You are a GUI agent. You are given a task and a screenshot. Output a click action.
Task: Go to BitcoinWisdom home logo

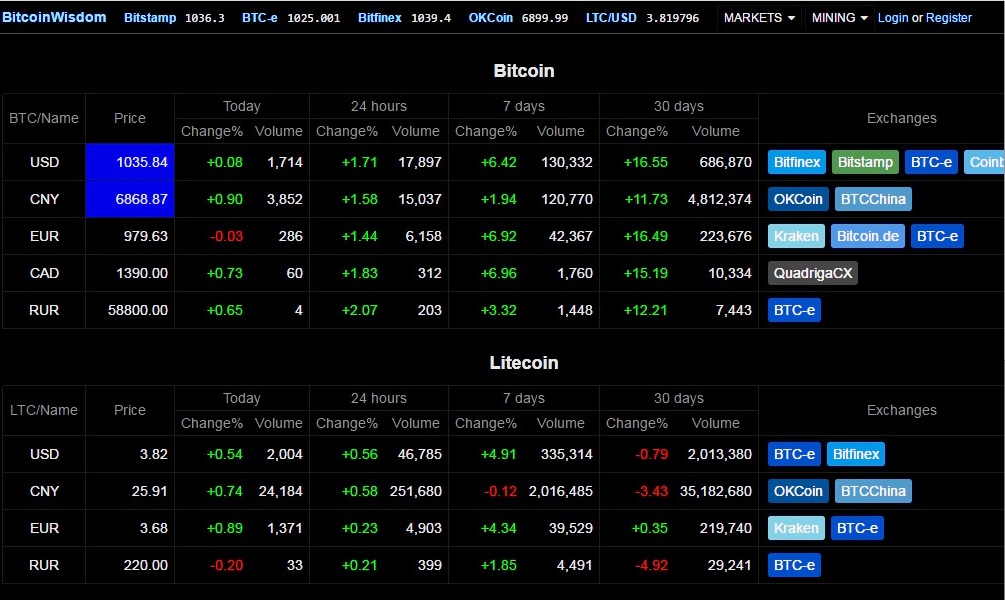pyautogui.click(x=54, y=17)
